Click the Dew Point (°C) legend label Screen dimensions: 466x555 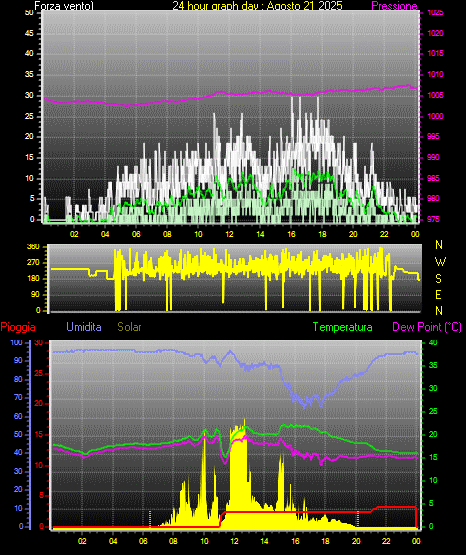tap(427, 327)
